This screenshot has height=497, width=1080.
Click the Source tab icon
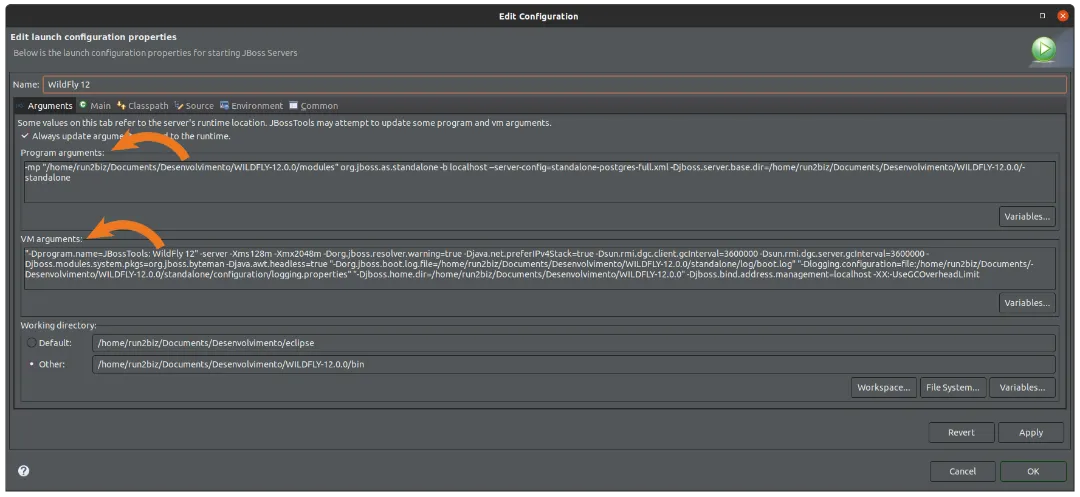point(179,105)
